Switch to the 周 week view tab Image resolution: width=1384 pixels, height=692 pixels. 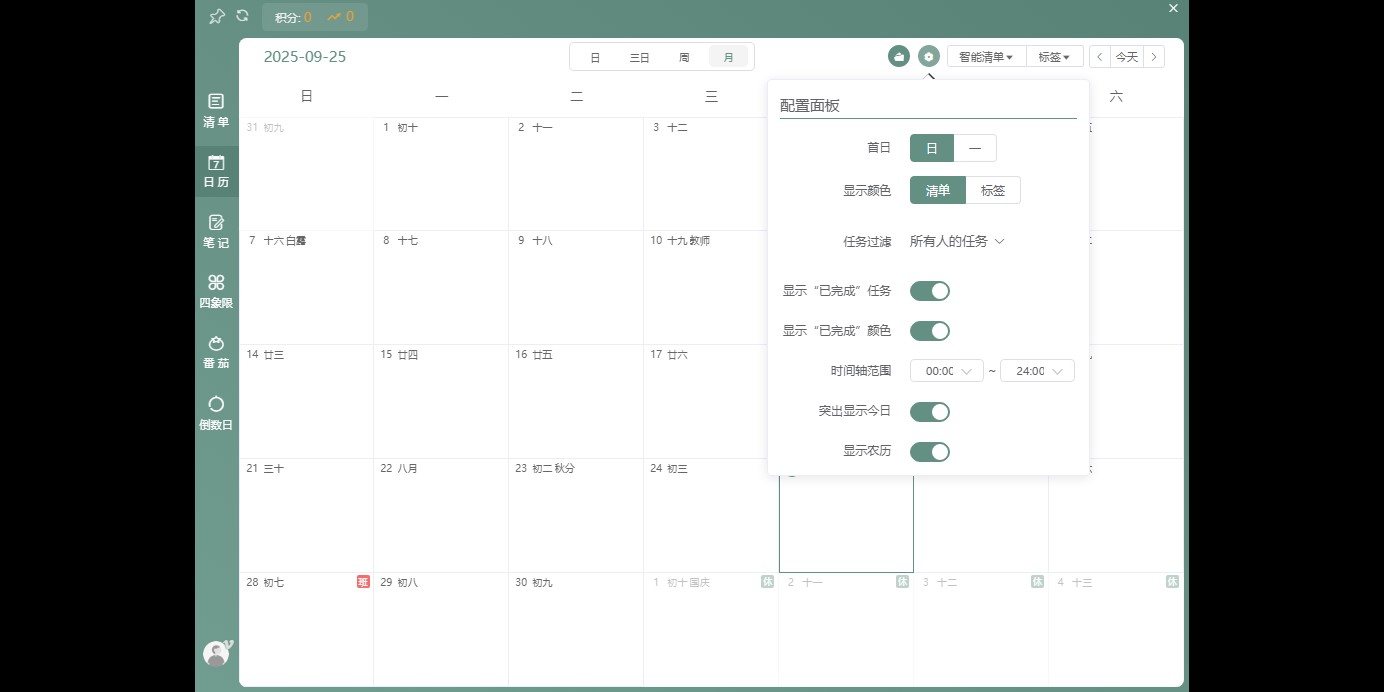(684, 57)
